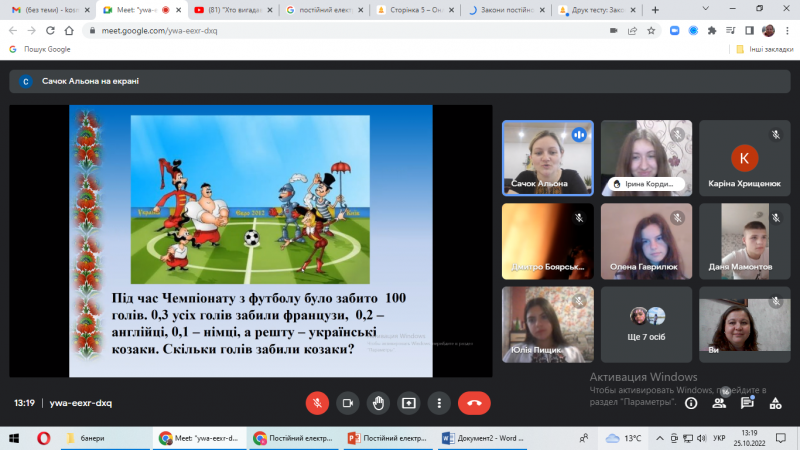Screen dimensions: 800x450
Task: Open банери folder in taskbar
Action: pos(106,438)
